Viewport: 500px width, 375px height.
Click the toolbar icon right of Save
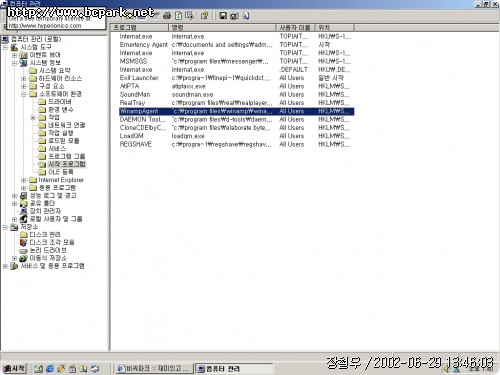[234, 15]
